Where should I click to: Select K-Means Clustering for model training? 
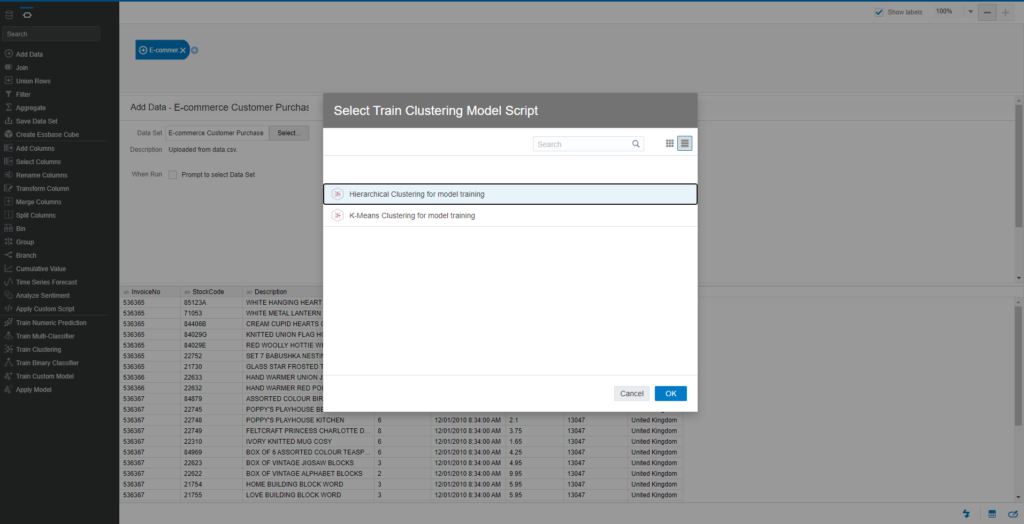click(x=510, y=216)
